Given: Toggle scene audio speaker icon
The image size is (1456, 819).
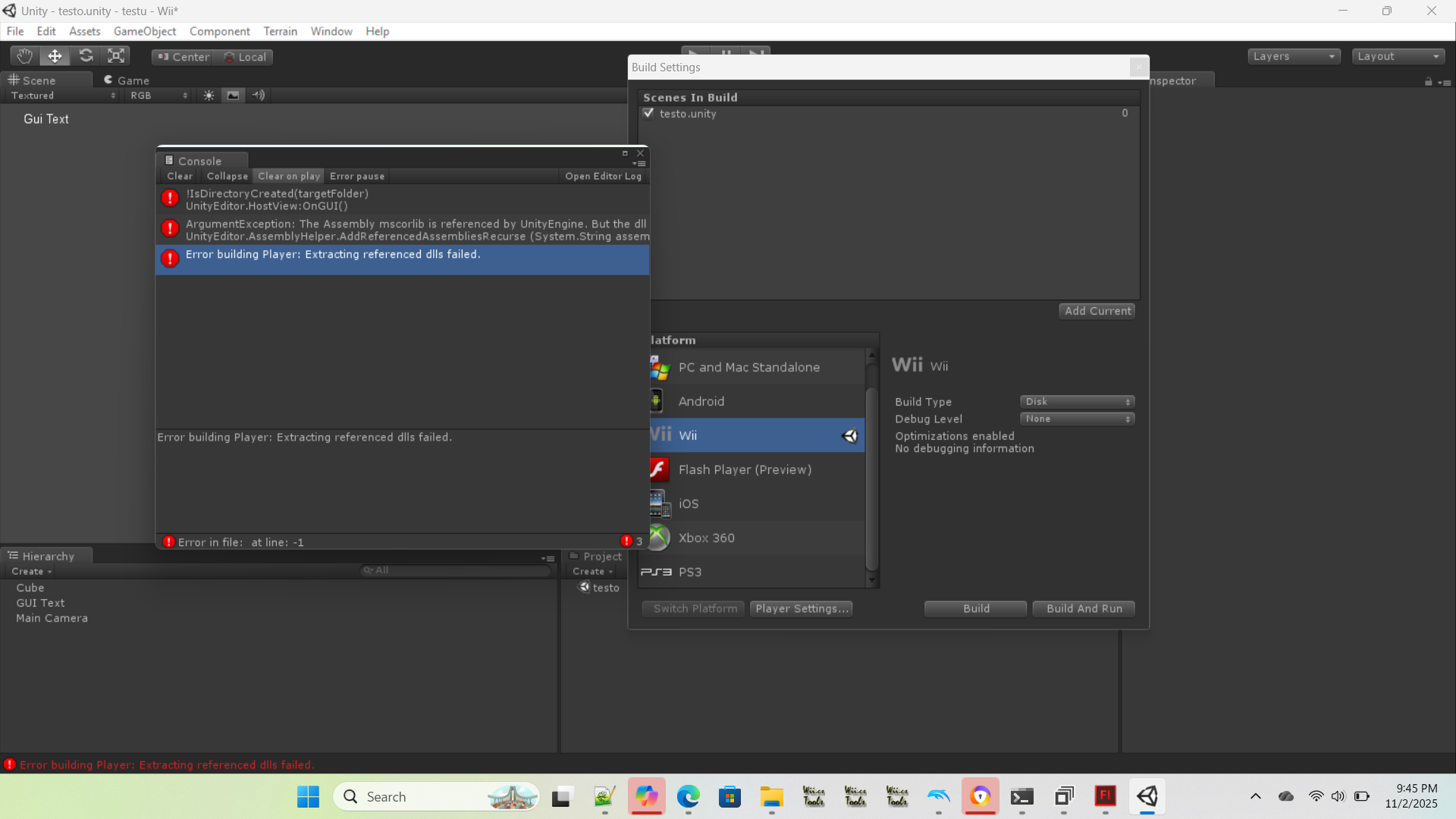Looking at the screenshot, I should pyautogui.click(x=259, y=96).
